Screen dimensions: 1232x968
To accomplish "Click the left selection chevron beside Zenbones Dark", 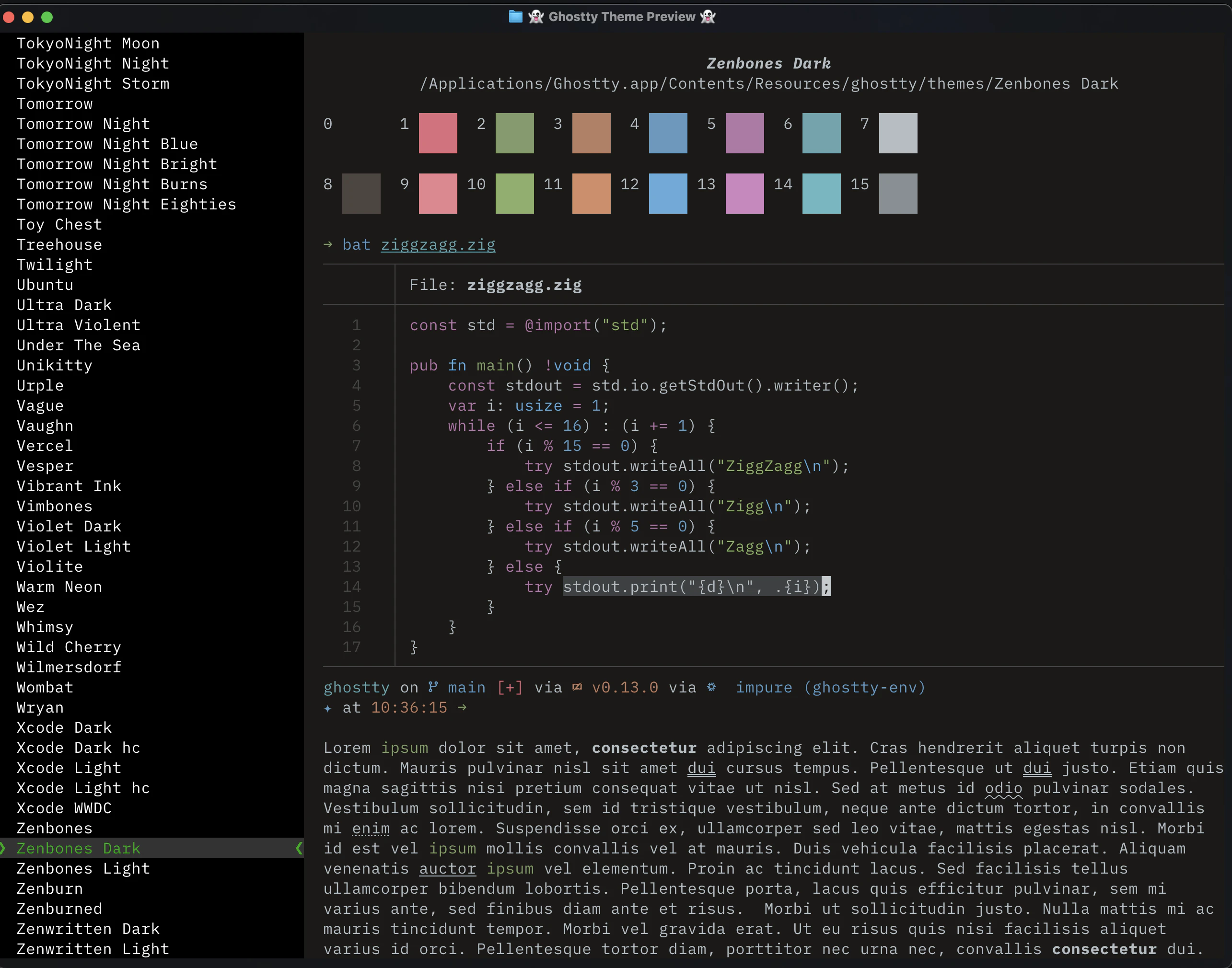I will [3, 848].
